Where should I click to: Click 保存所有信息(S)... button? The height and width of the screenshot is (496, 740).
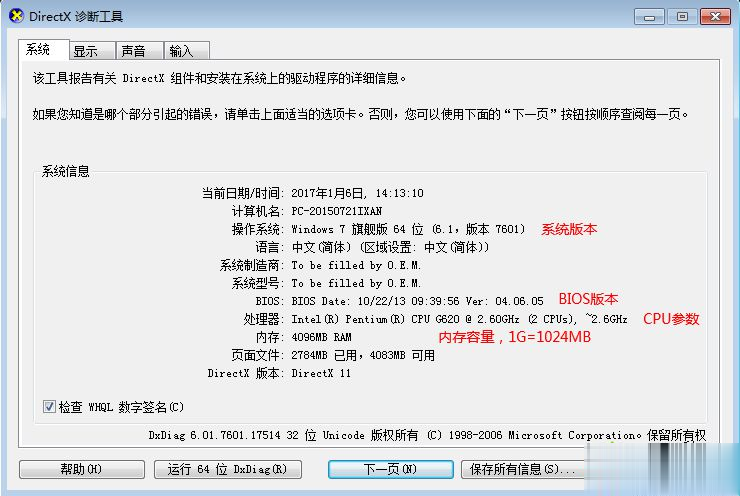coord(522,469)
